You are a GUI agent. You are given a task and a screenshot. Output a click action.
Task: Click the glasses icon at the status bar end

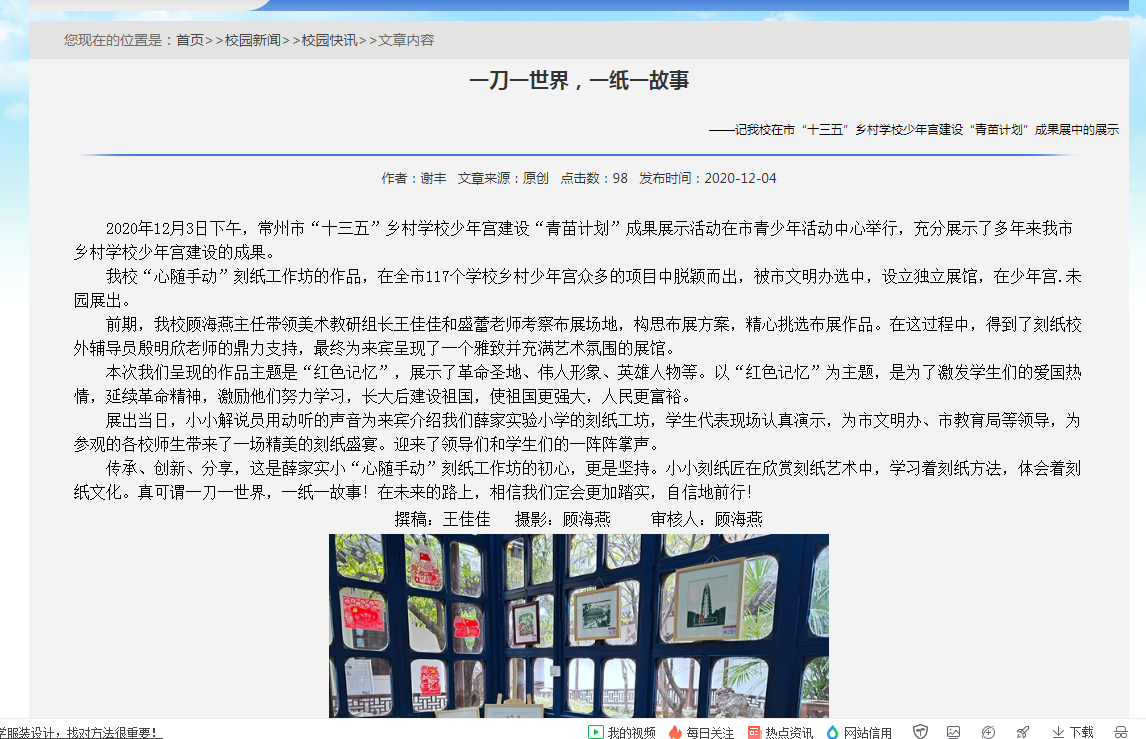pyautogui.click(x=1120, y=732)
